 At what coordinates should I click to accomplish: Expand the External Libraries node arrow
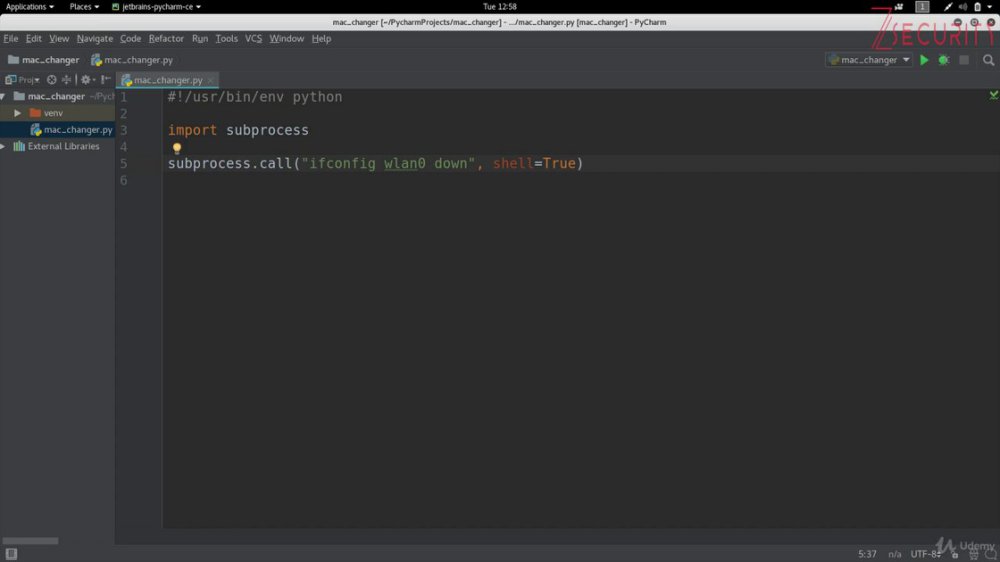[x=3, y=146]
